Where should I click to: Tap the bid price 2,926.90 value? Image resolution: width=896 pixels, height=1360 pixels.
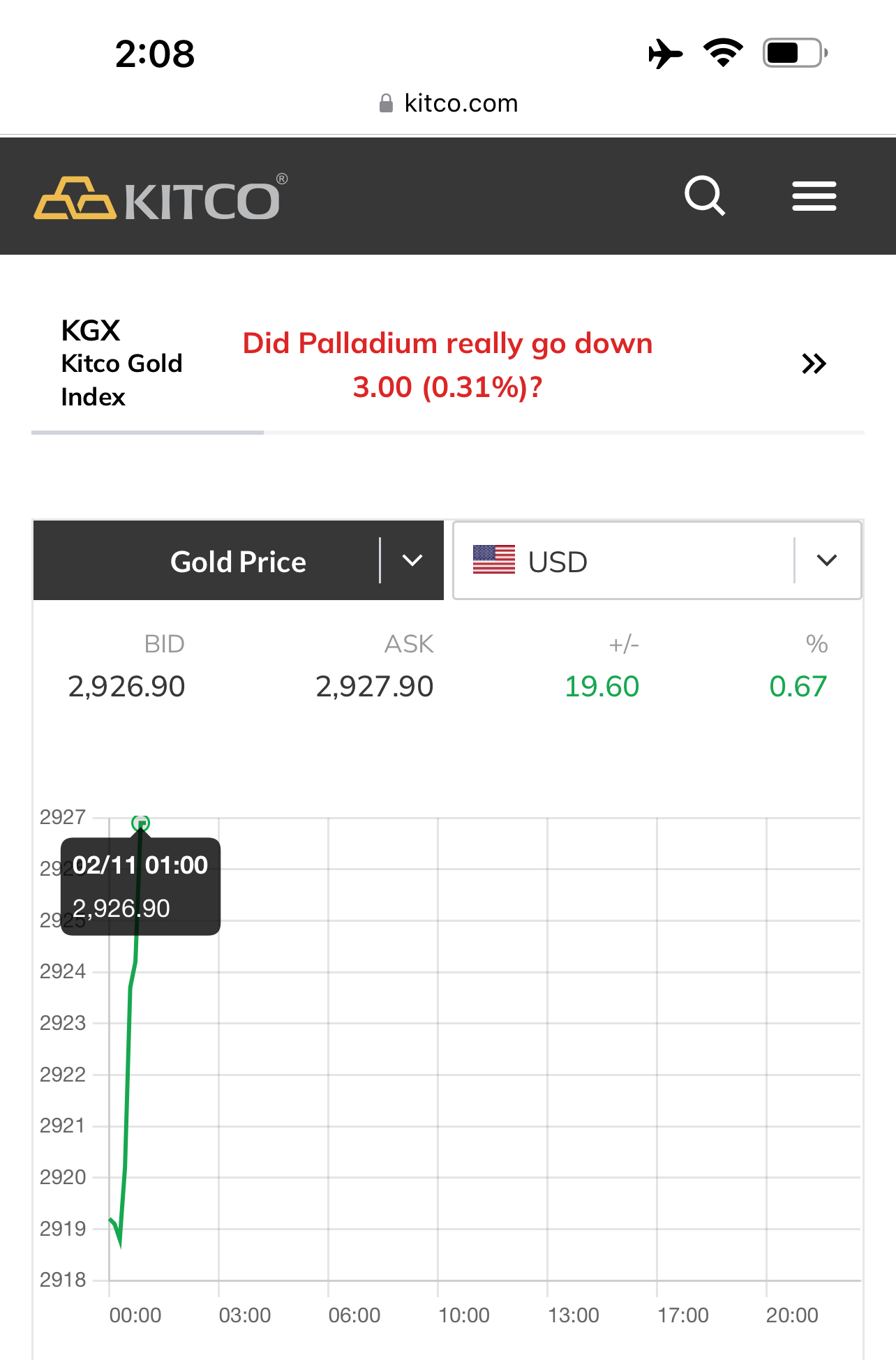pos(126,687)
